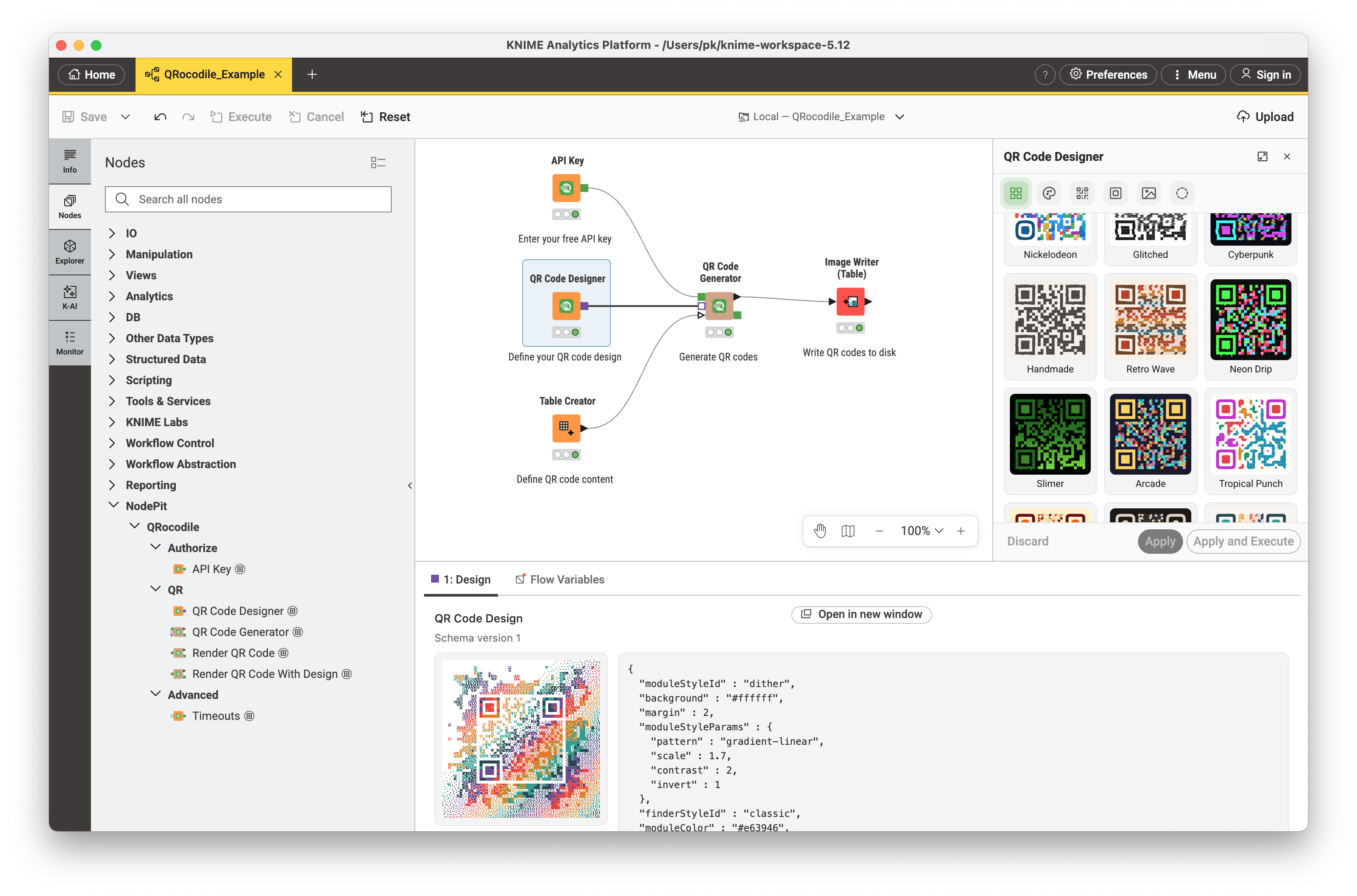Click Discard in designer panel
This screenshot has width=1357, height=896.
(1027, 542)
